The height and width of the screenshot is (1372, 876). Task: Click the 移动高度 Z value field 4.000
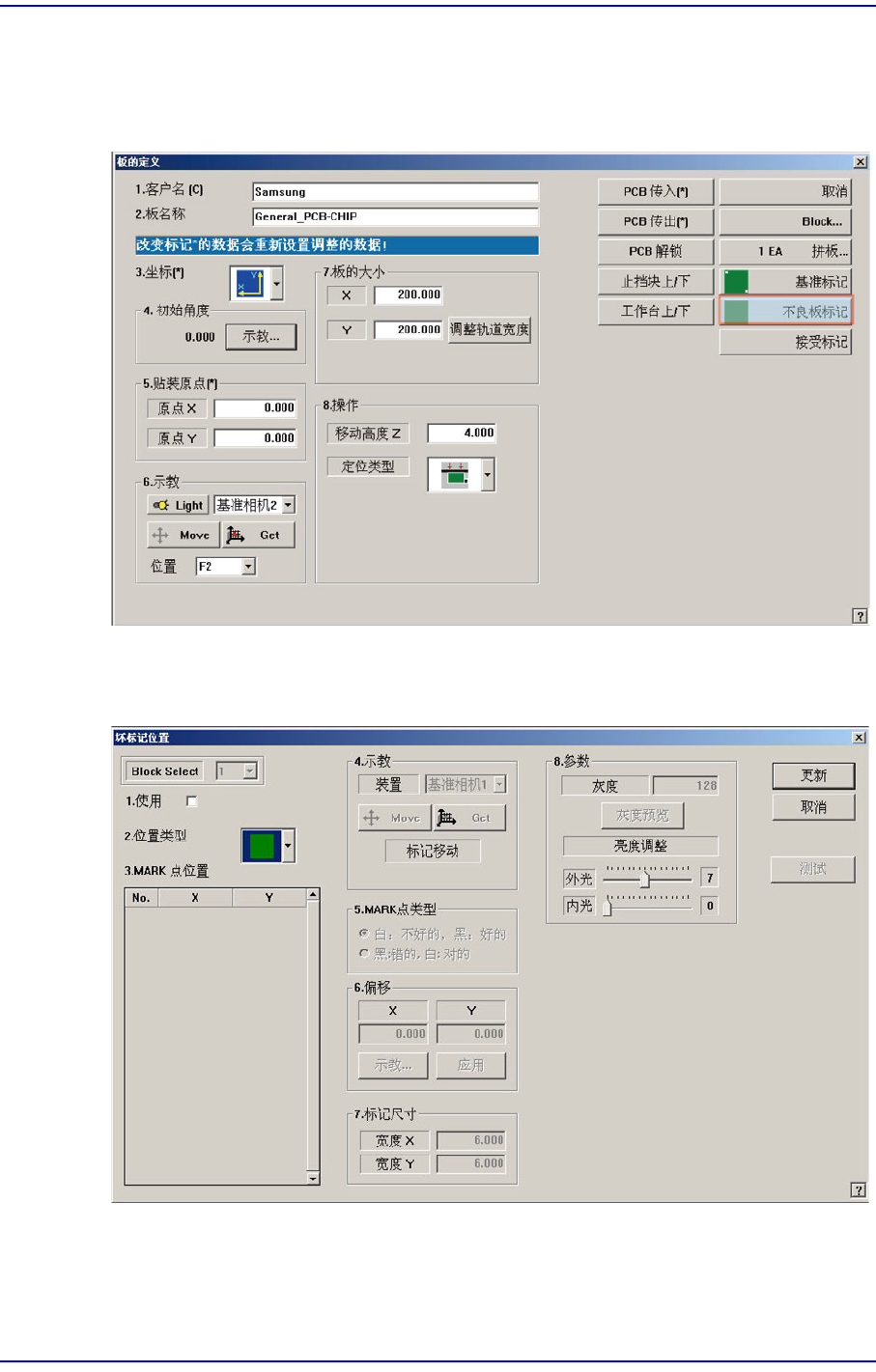coord(462,433)
